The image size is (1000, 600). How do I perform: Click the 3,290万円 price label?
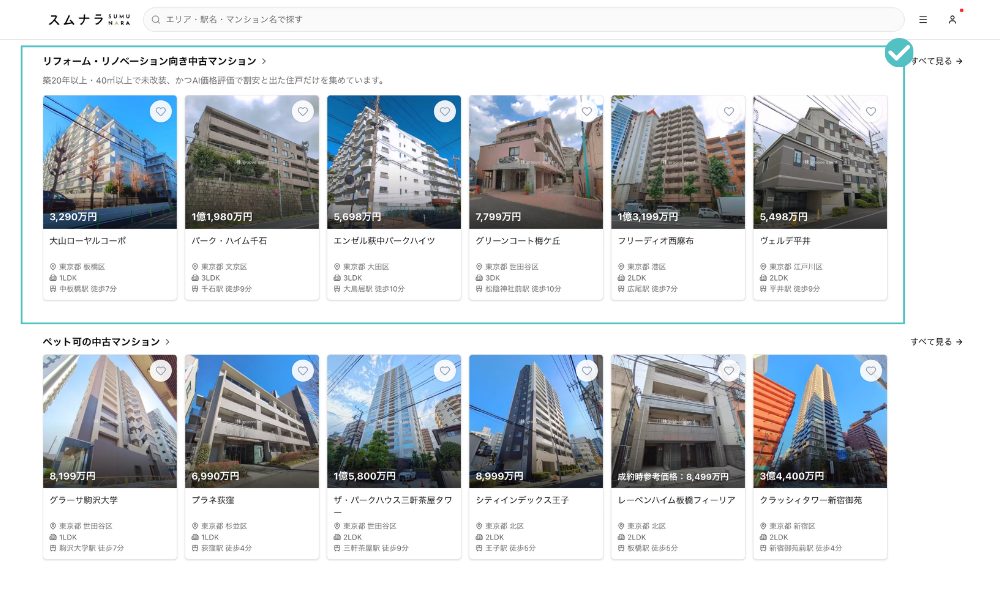73,217
